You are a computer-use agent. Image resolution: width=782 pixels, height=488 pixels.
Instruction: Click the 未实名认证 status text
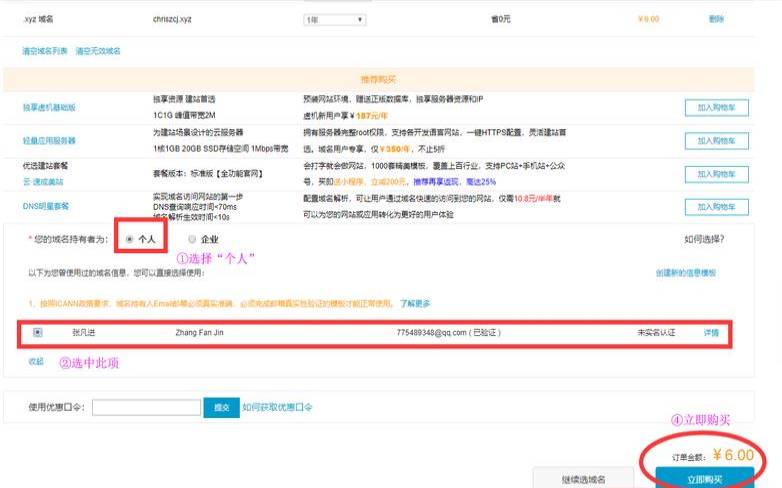pyautogui.click(x=656, y=333)
